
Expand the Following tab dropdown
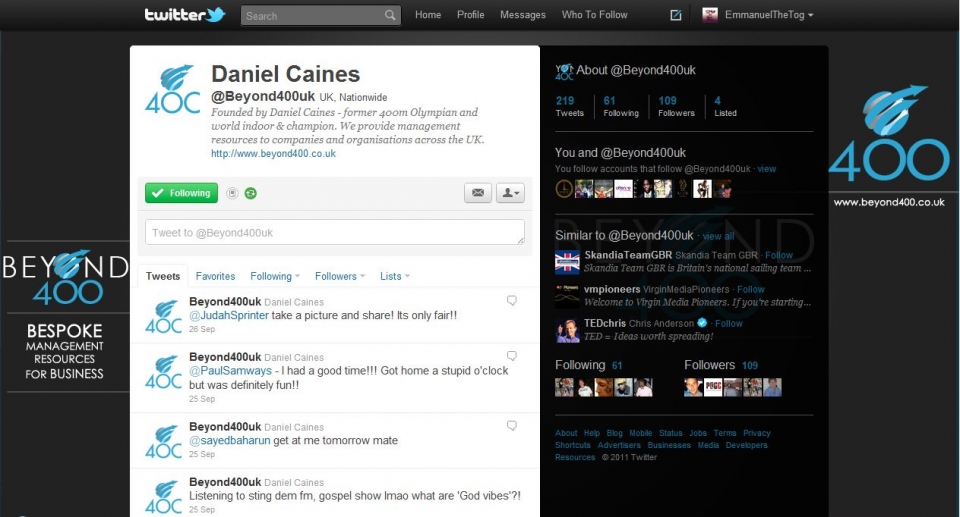coord(275,276)
